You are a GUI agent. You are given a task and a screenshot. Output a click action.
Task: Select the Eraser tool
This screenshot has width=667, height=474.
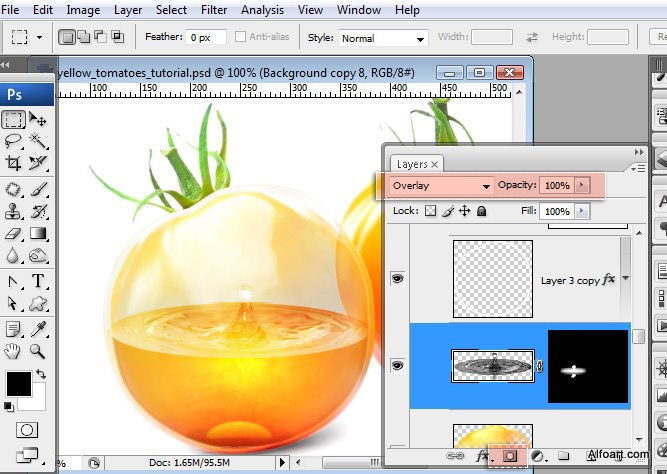tap(13, 233)
